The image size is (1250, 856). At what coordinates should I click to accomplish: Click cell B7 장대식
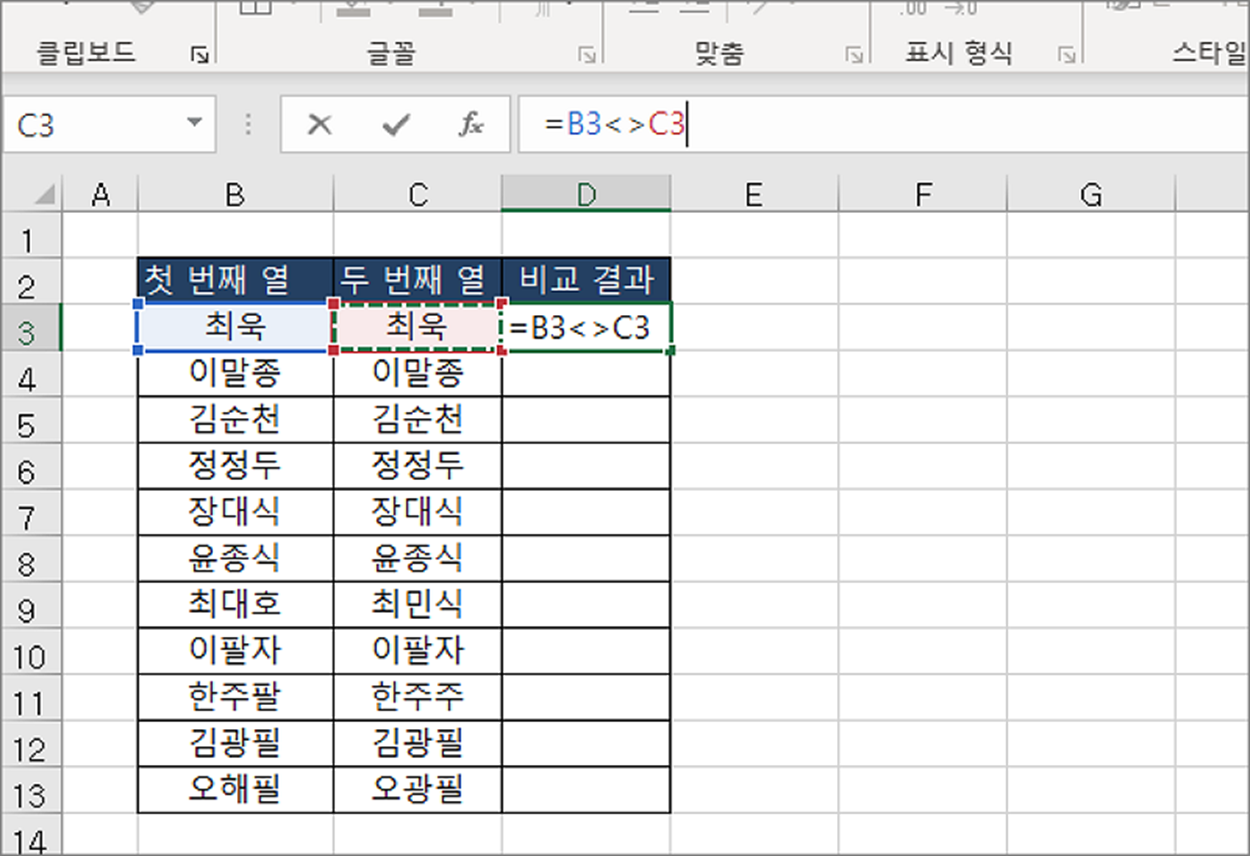235,512
